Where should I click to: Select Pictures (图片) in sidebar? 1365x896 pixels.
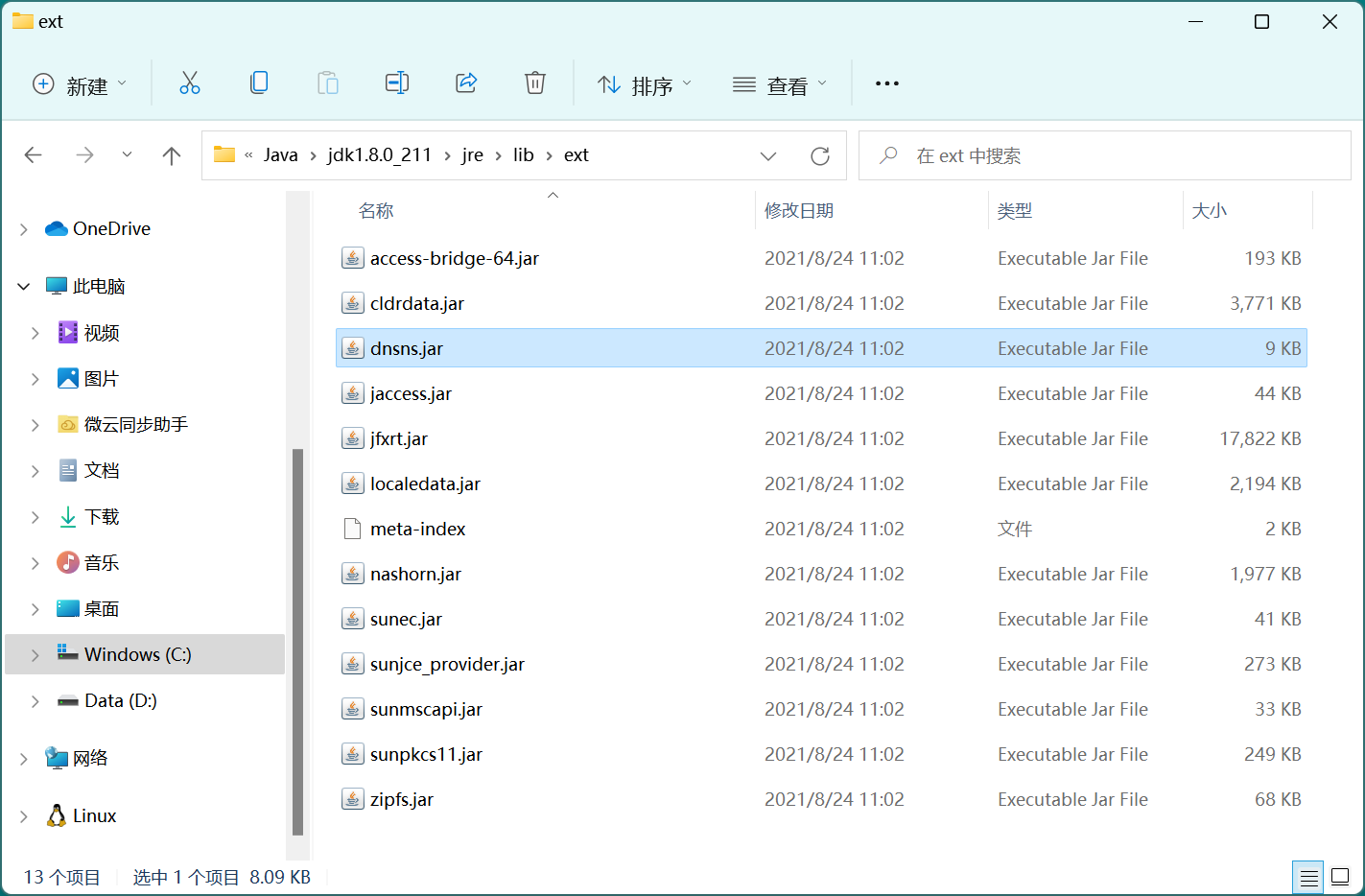click(102, 379)
